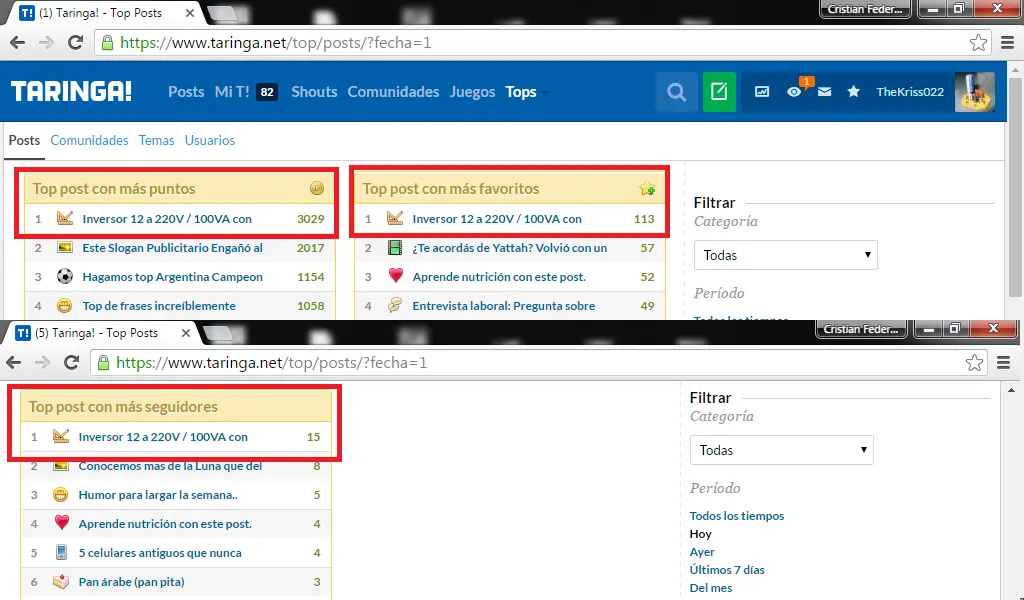Screen dimensions: 1024x600
Task: Click smiley icon beside Humor post
Action: pos(61,495)
